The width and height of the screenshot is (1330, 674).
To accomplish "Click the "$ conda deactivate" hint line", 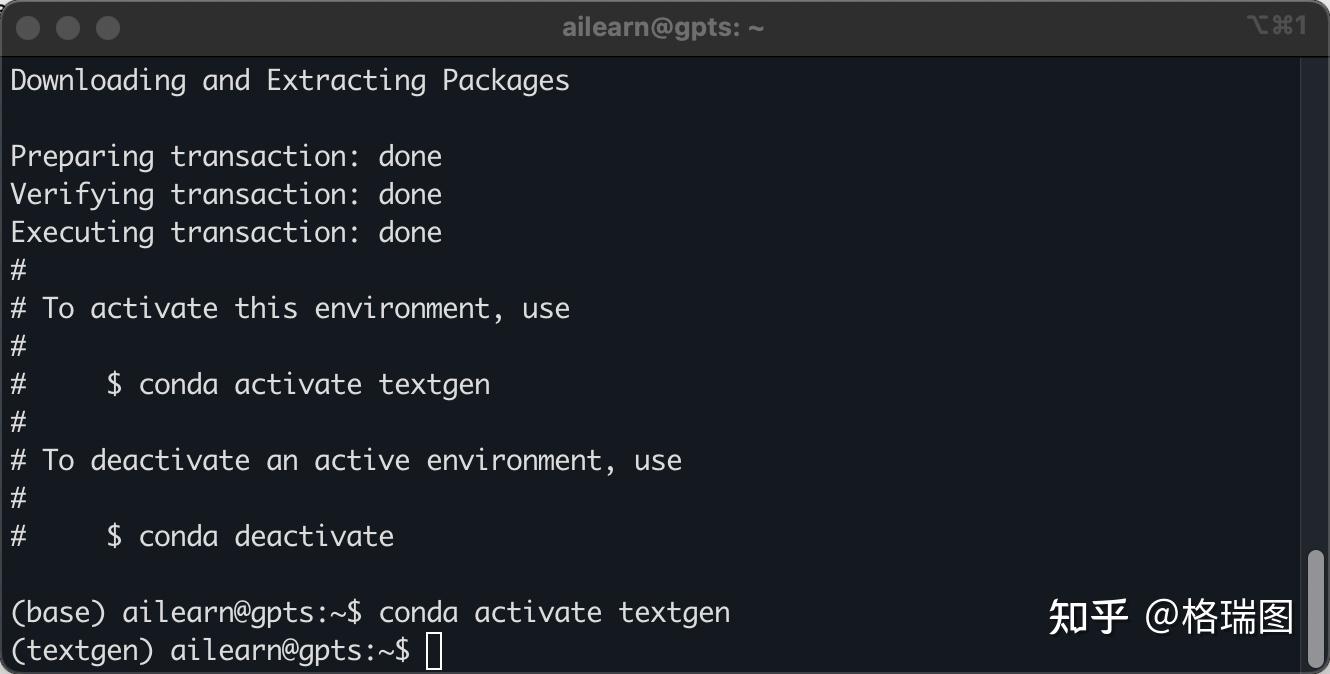I will (x=250, y=537).
